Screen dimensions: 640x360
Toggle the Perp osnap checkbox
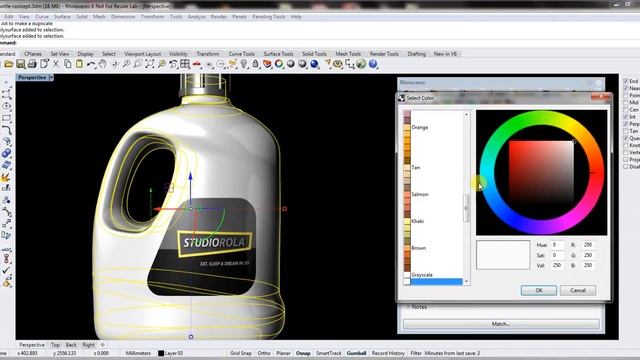[x=626, y=124]
